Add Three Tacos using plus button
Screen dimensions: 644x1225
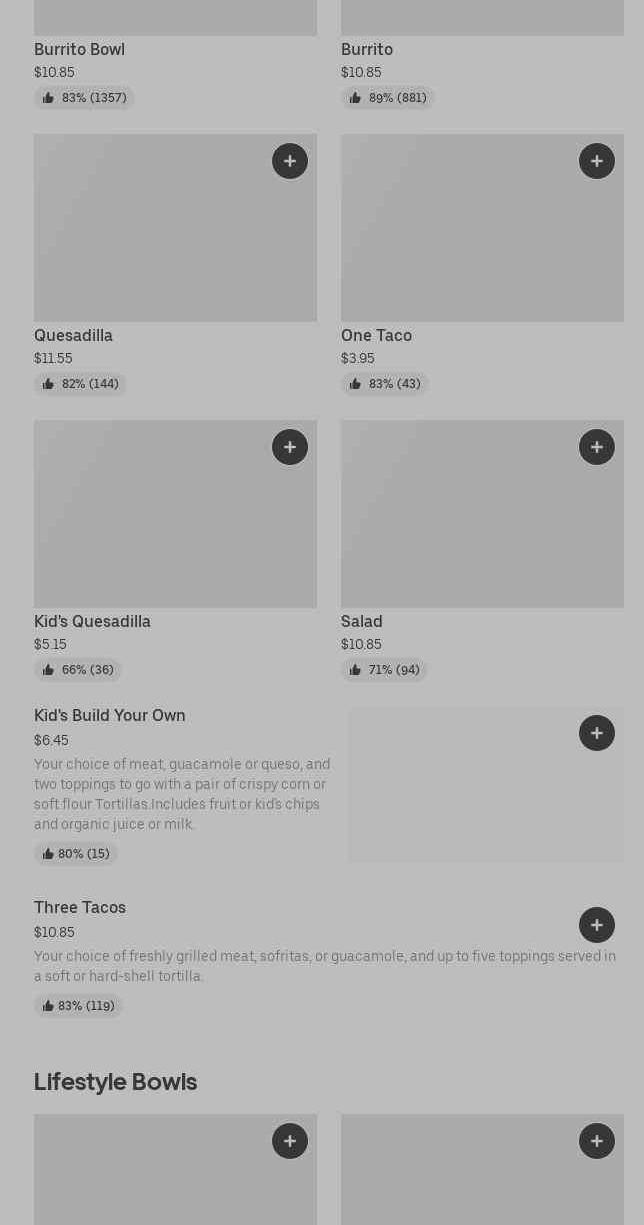(x=597, y=925)
